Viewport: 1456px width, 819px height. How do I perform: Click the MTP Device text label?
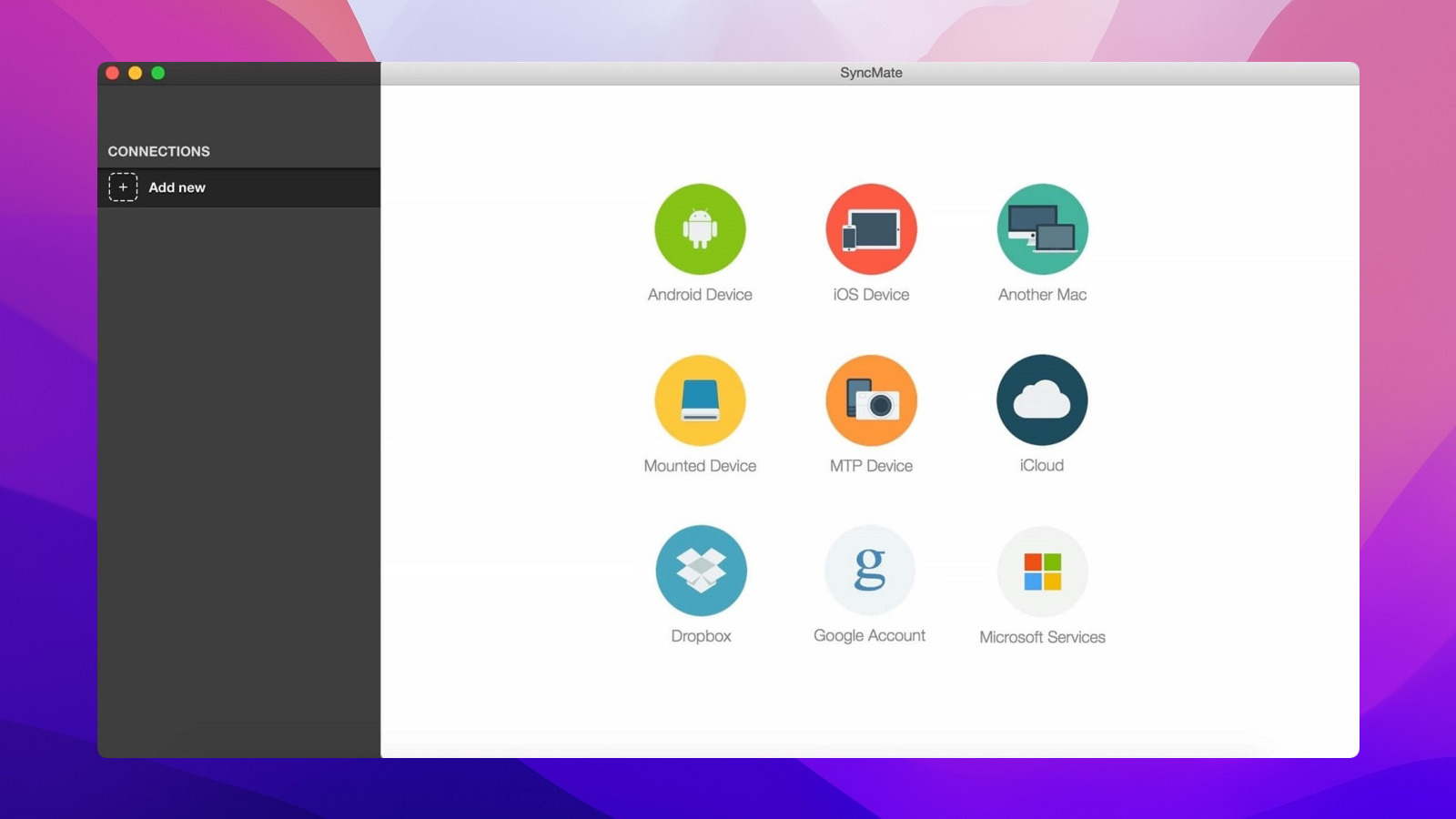[x=871, y=466]
